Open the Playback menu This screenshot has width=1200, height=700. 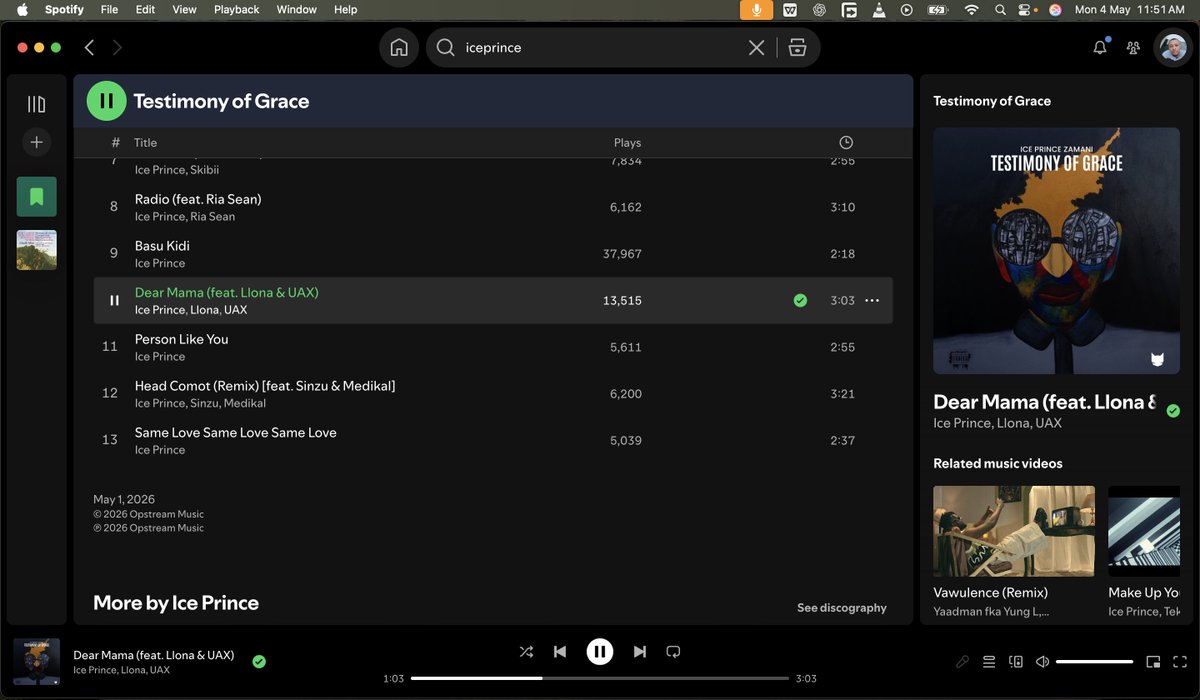(236, 10)
